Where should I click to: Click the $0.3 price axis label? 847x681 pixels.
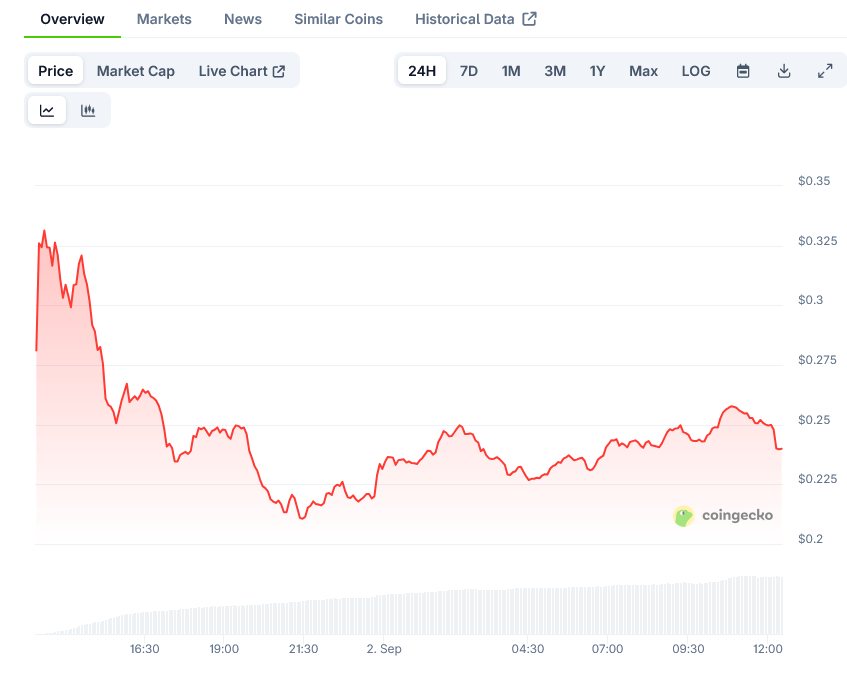[810, 300]
